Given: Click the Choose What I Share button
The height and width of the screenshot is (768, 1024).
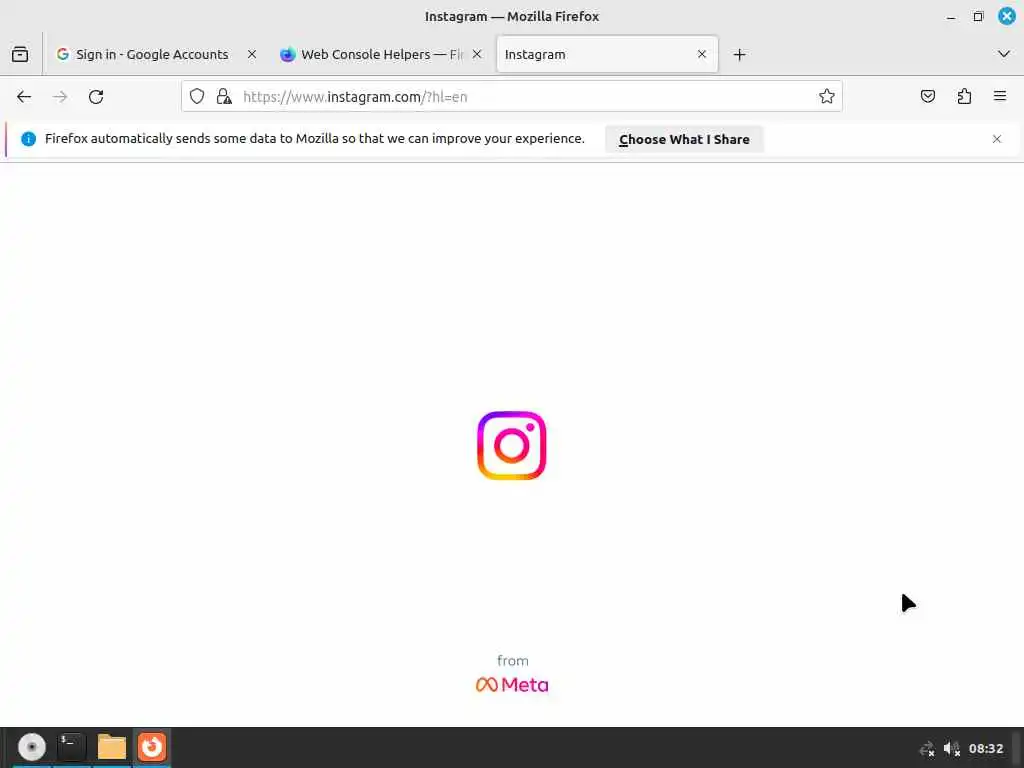Looking at the screenshot, I should click(684, 139).
